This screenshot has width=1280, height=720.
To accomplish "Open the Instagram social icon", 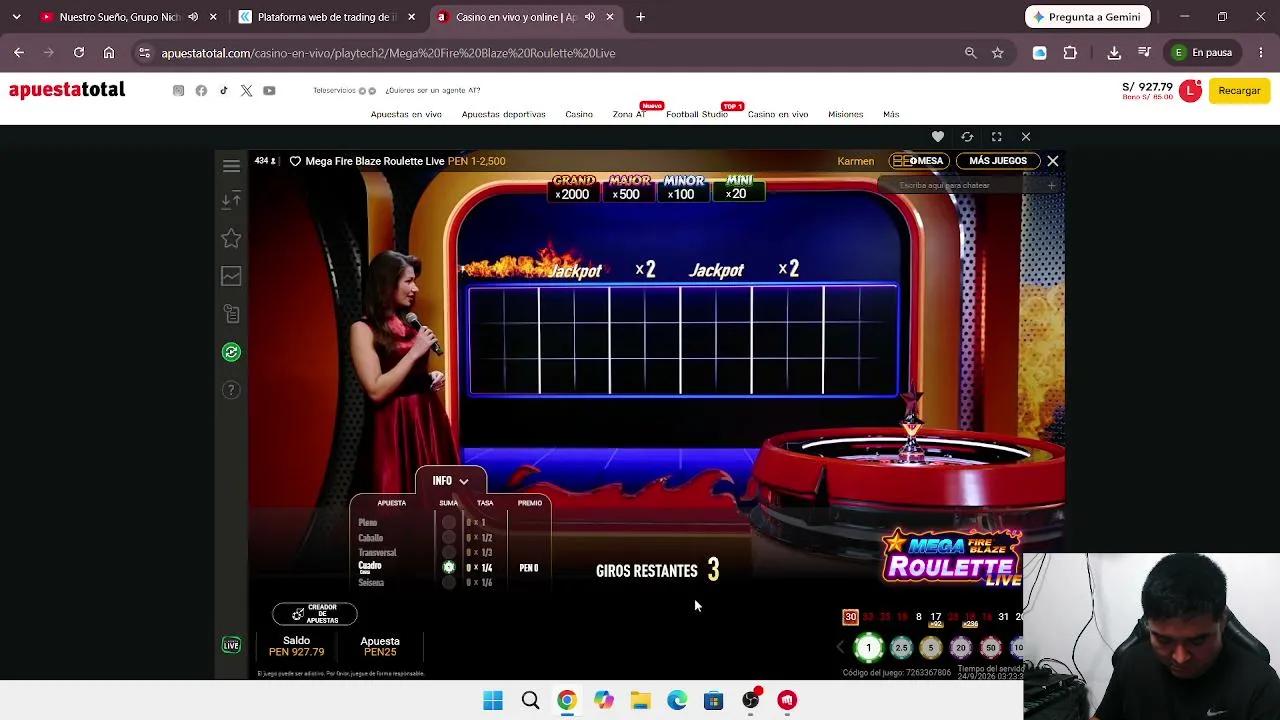I will point(178,90).
